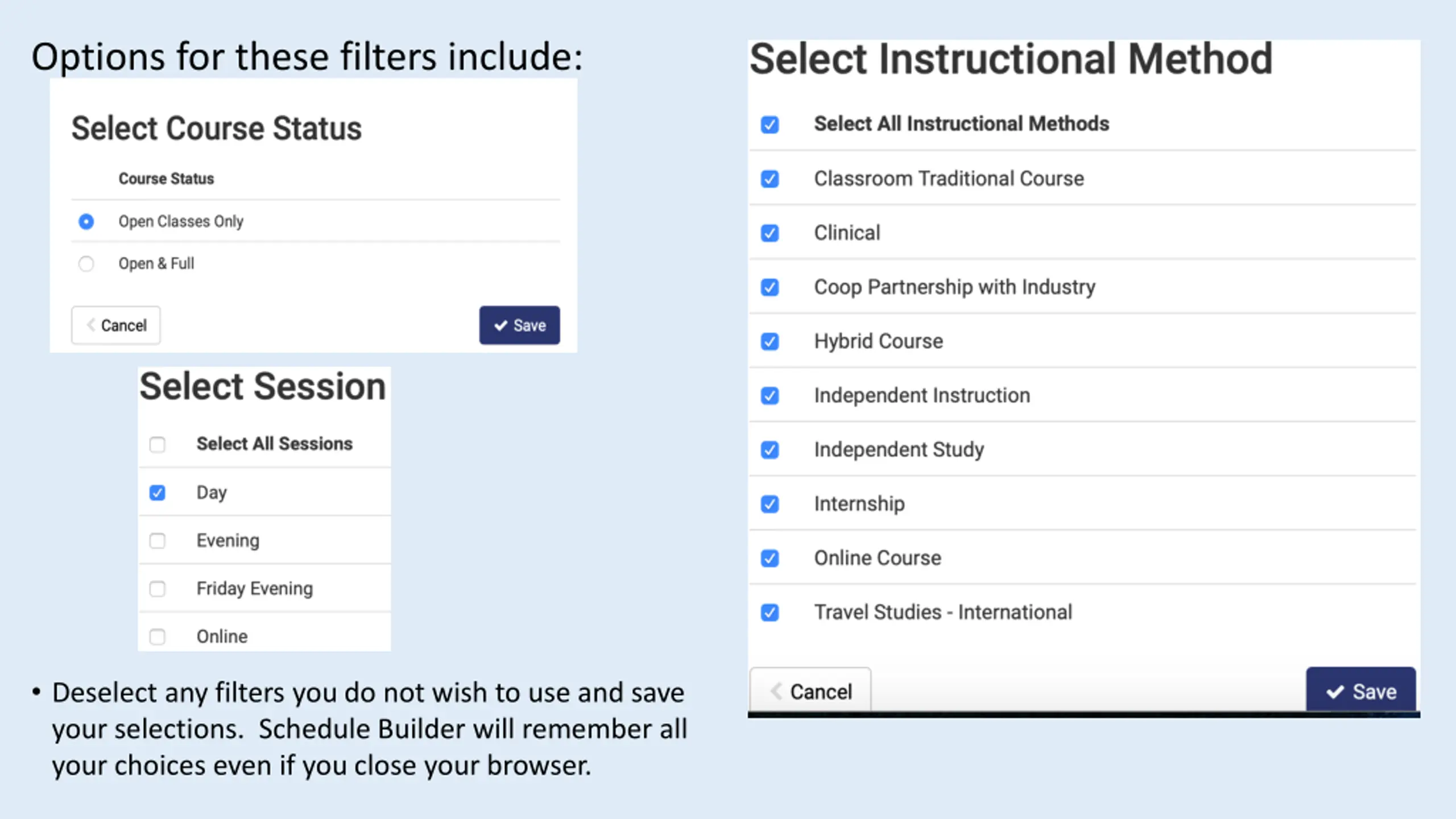Uncheck Coop Partnership with Industry

coord(770,287)
